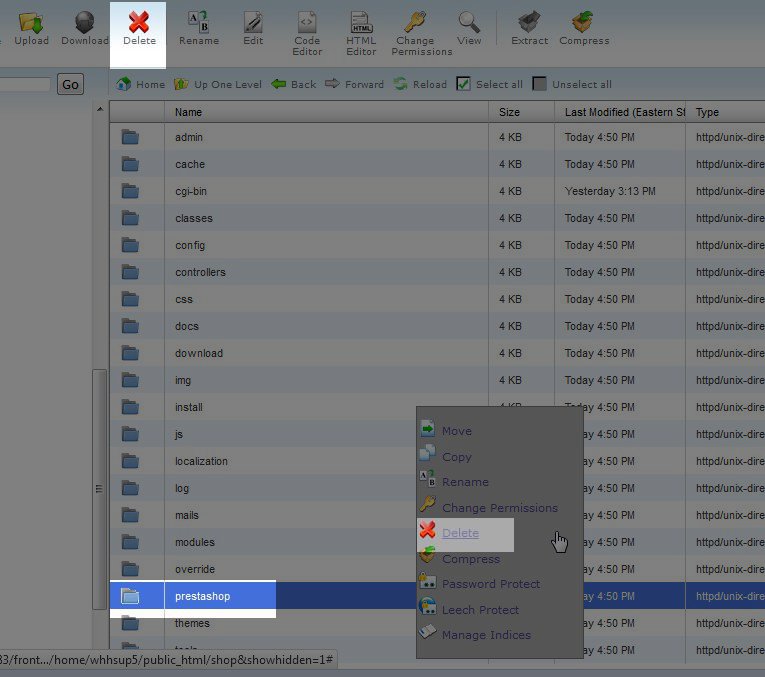Click the Unselect all checkbox
This screenshot has height=677, width=765.
(540, 85)
